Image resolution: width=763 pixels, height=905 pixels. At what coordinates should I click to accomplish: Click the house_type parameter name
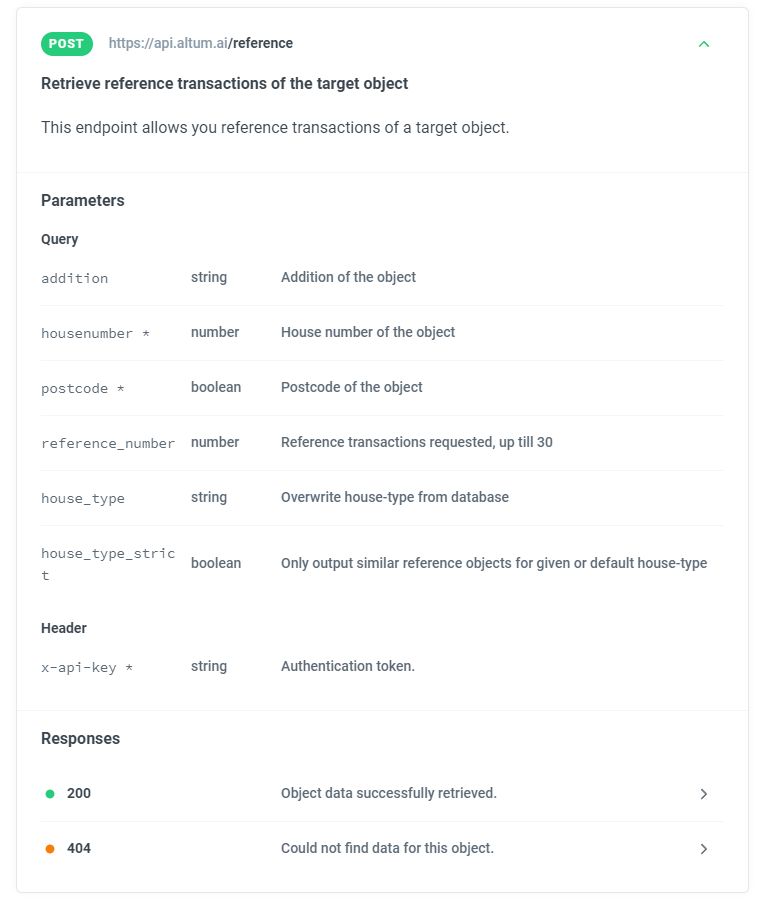(83, 498)
